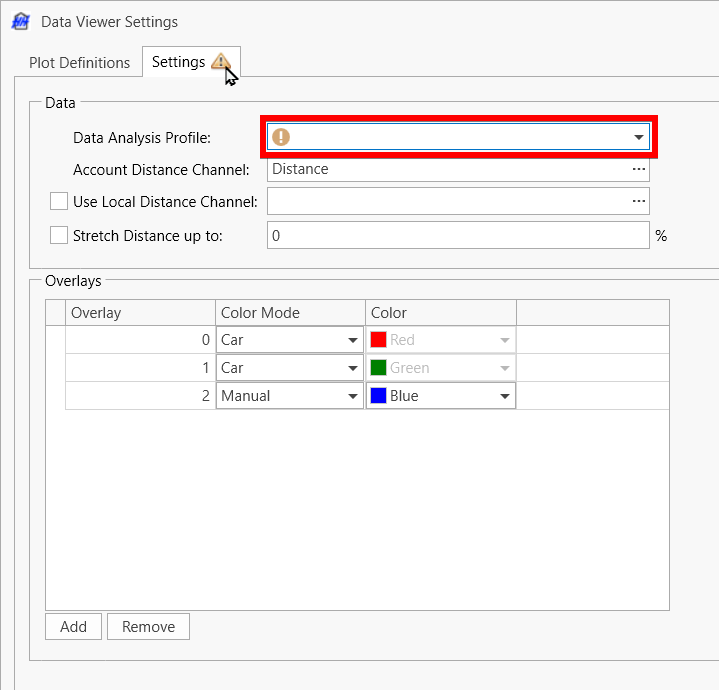This screenshot has height=690, width=719.
Task: Open Account Distance Channel browse ellipsis
Action: 638,169
